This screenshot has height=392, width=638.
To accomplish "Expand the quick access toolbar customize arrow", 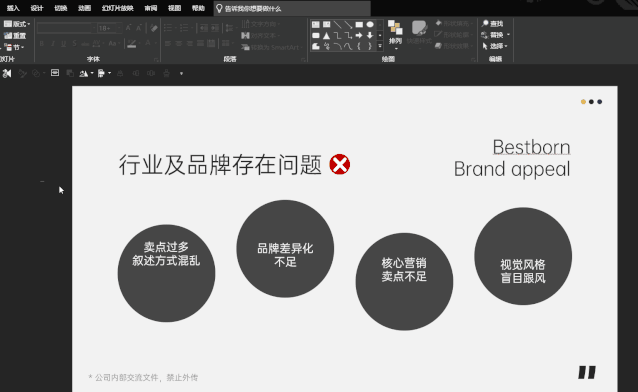I will click(181, 74).
